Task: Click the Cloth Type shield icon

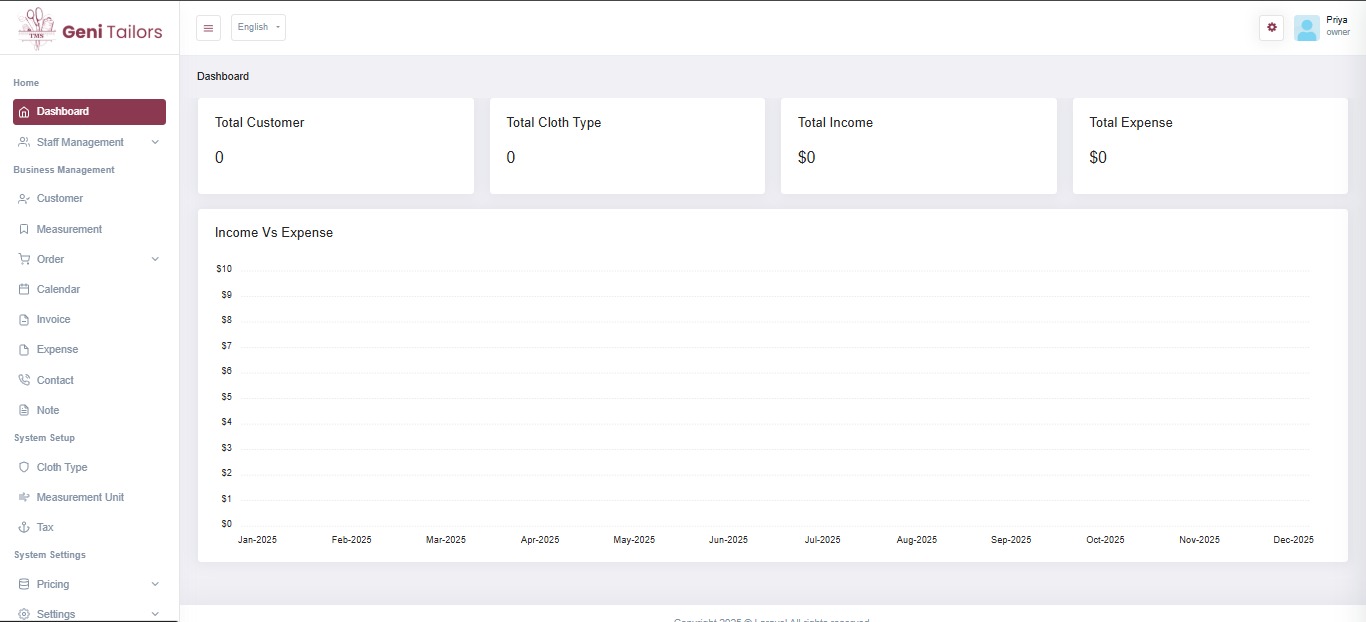Action: coord(24,467)
